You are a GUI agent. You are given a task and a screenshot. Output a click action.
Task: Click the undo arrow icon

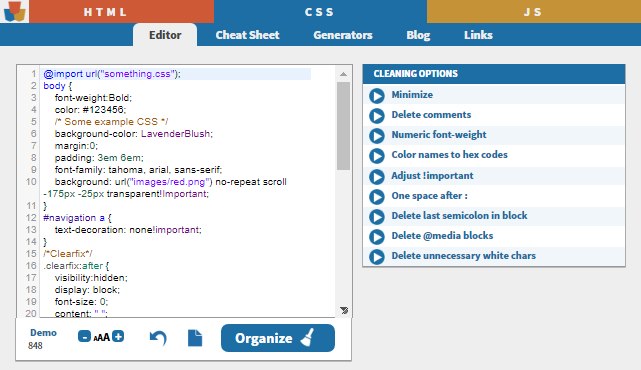click(158, 338)
